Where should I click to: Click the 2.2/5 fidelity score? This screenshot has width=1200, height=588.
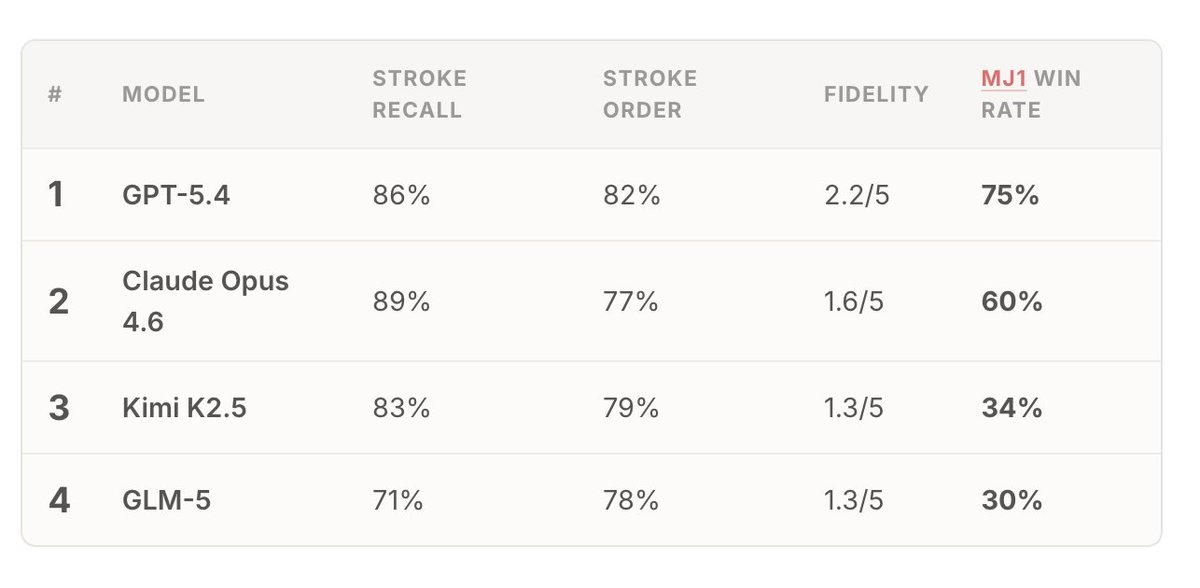pos(857,195)
